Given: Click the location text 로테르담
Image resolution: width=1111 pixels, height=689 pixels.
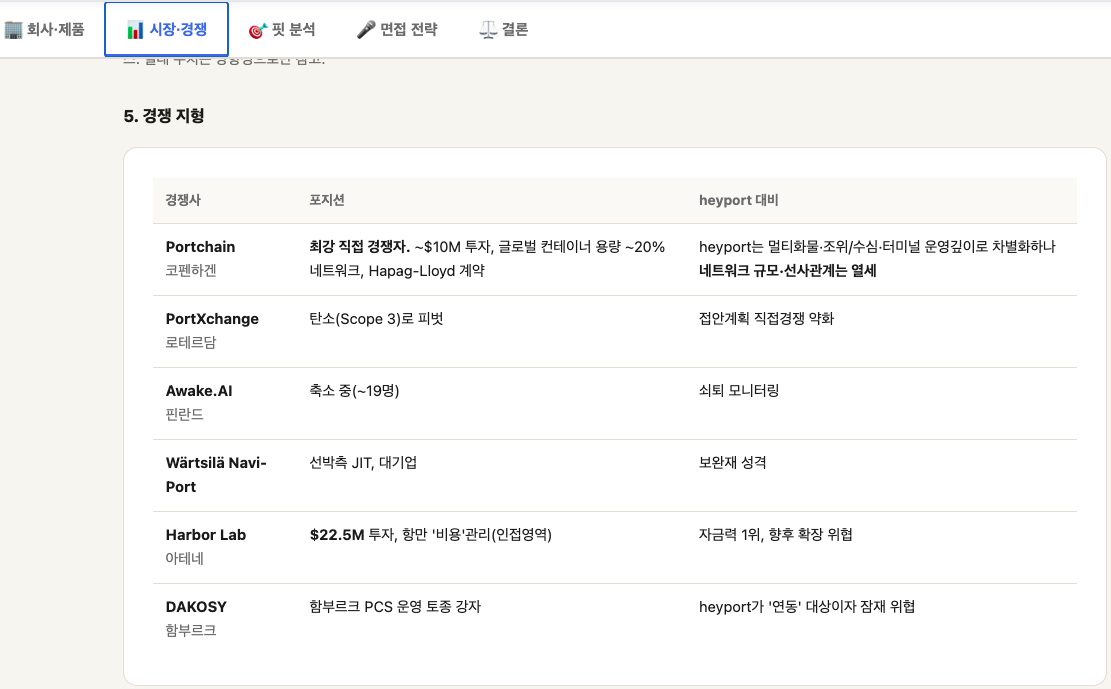Looking at the screenshot, I should coord(191,342).
